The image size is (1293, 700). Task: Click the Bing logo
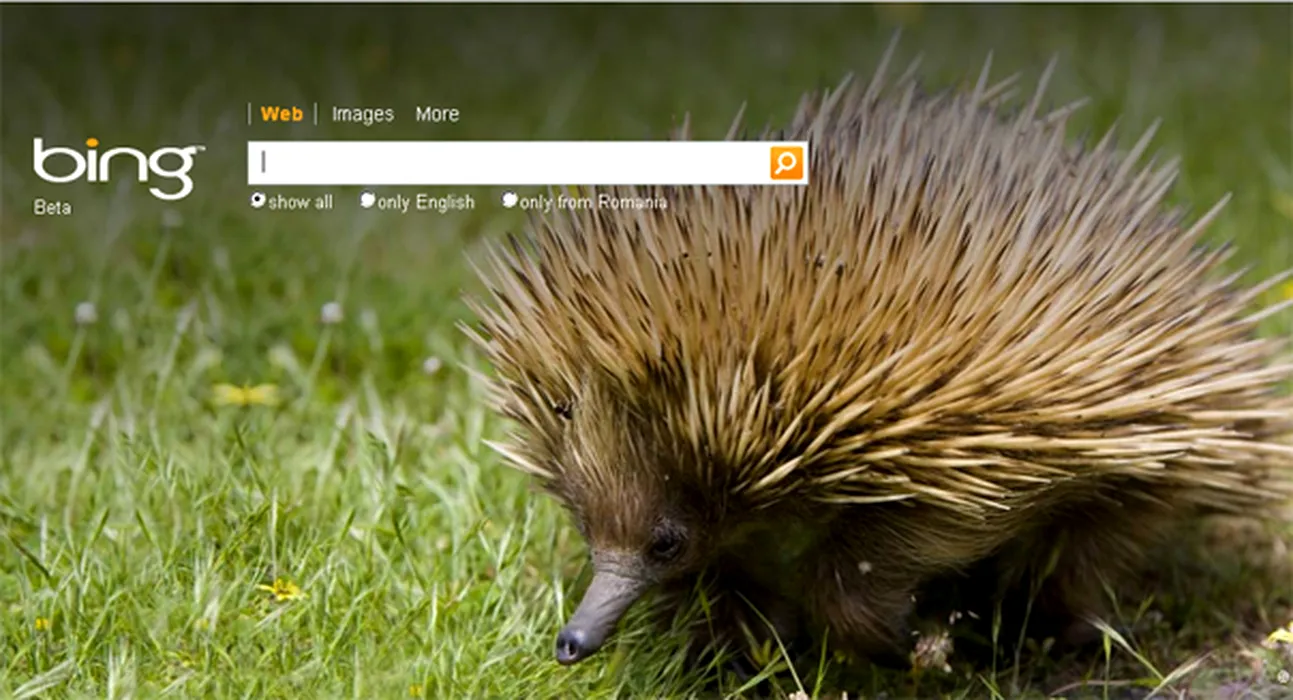(x=118, y=167)
